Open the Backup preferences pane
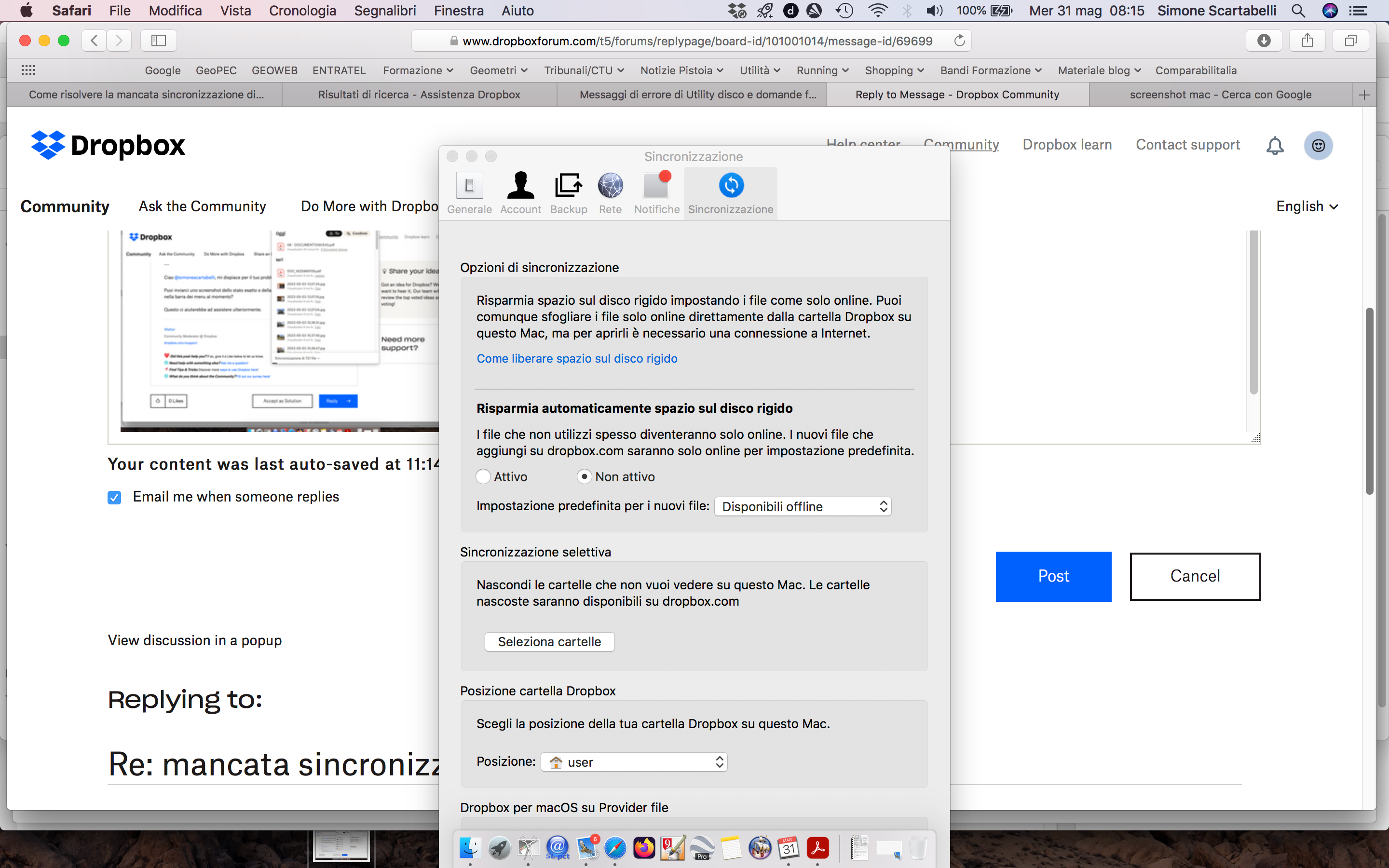This screenshot has height=868, width=1389. pos(568,193)
